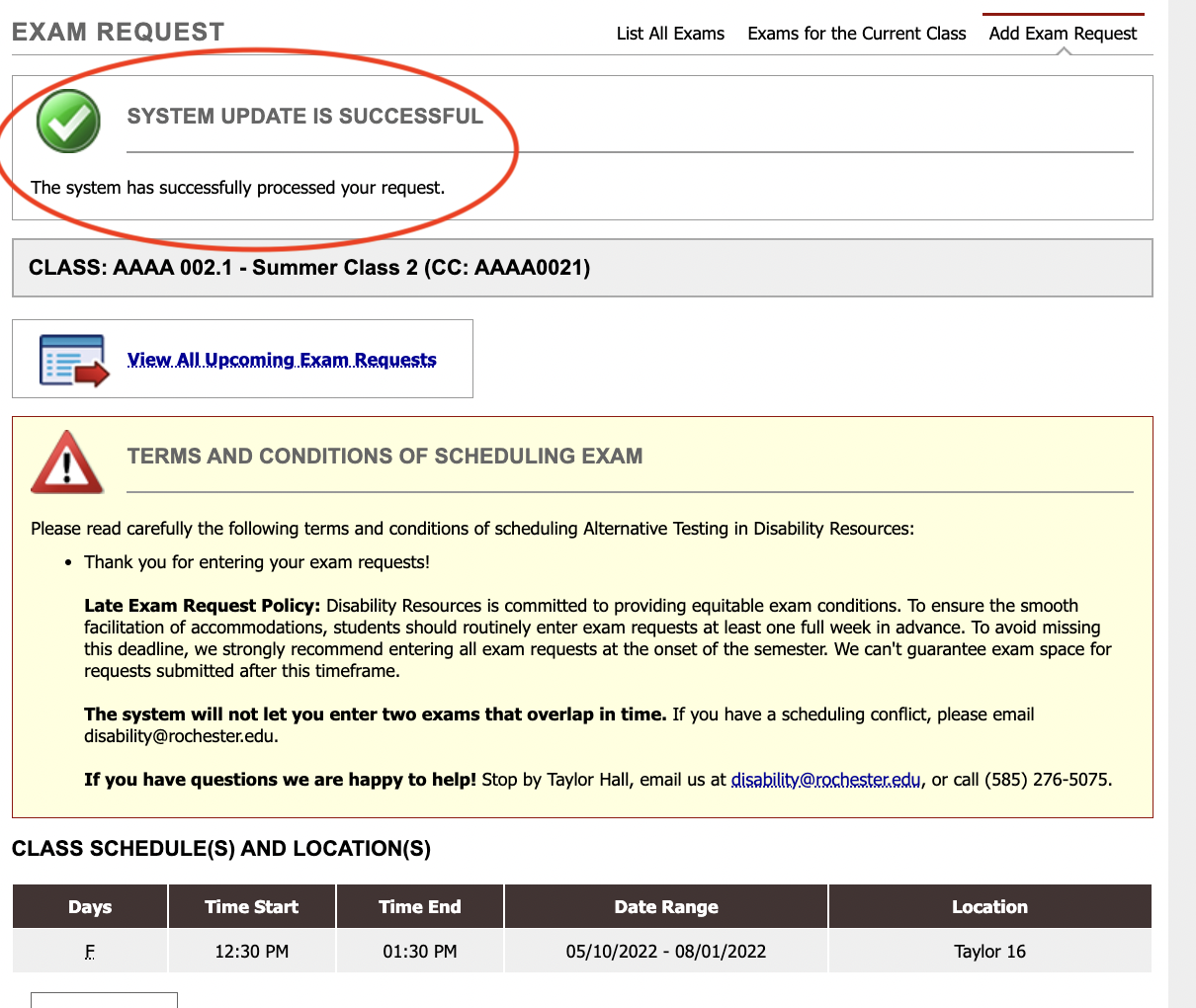Click the 01:30 PM end time cell

(x=420, y=952)
